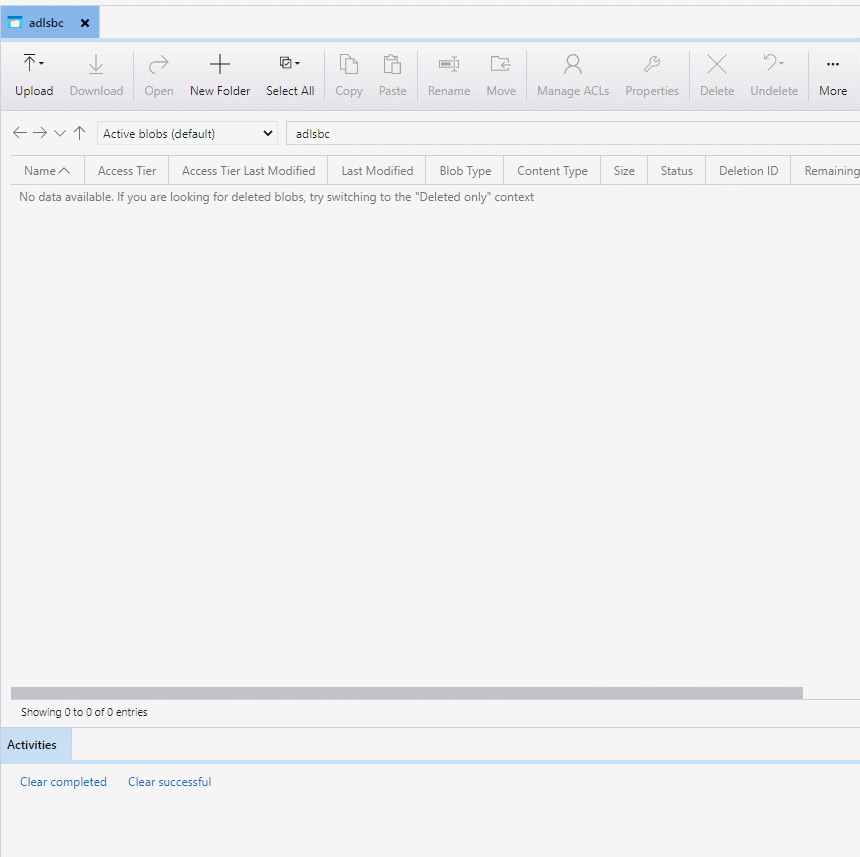Click the navigate-back arrow
860x857 pixels.
point(19,132)
